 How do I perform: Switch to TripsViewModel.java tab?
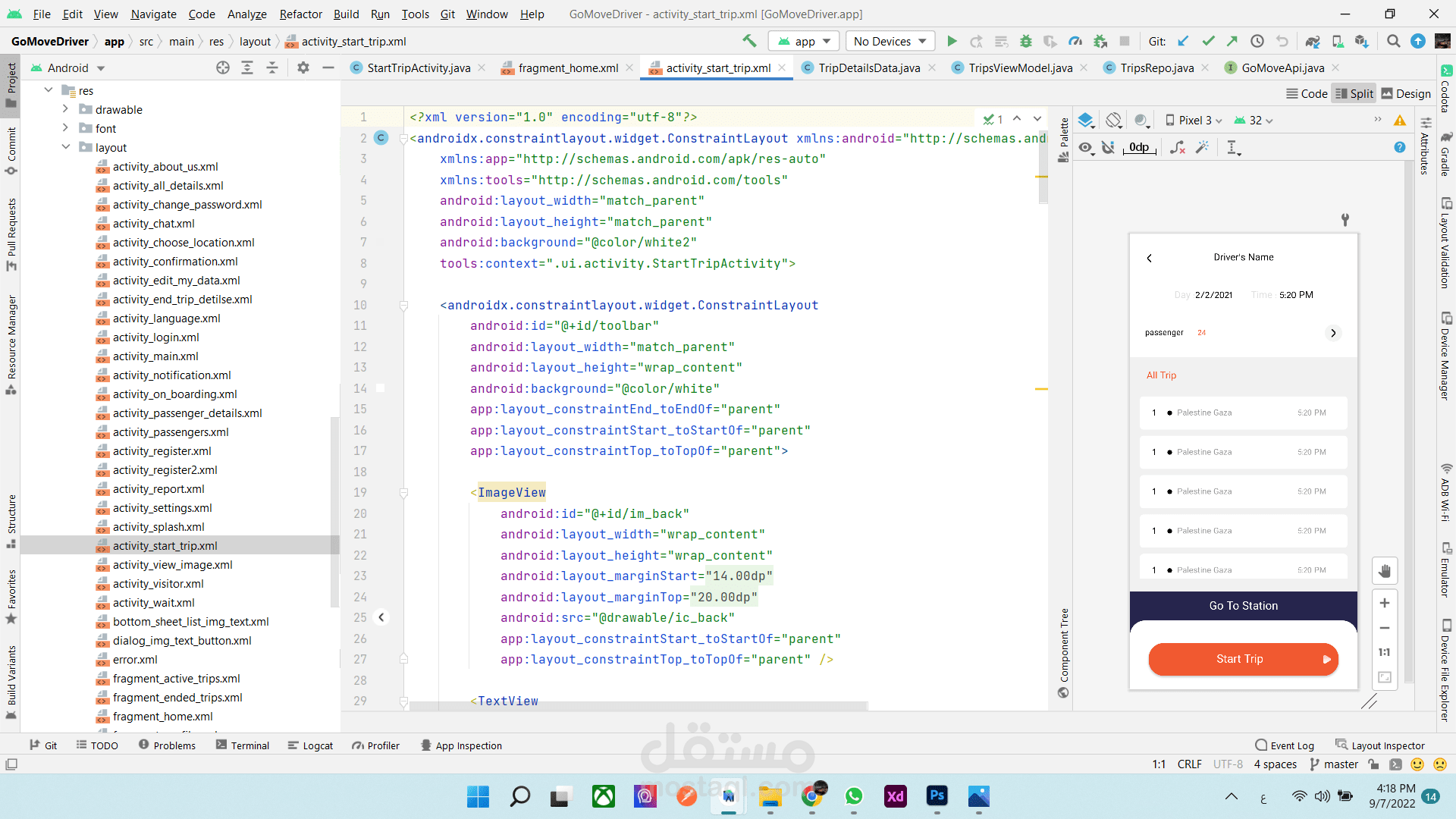[x=1020, y=67]
